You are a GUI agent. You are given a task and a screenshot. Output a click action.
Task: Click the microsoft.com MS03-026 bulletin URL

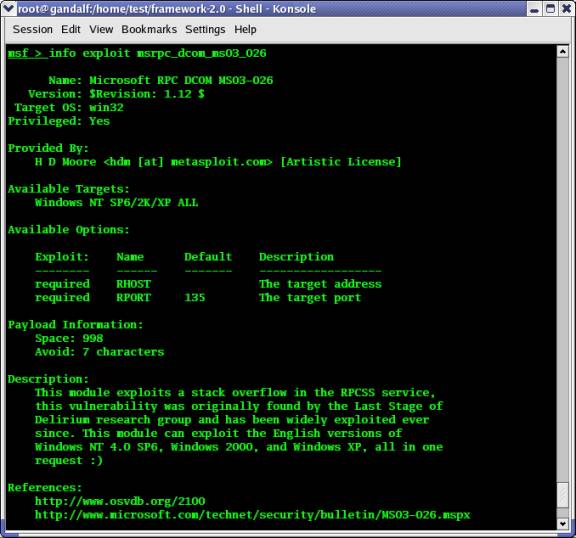coord(252,515)
